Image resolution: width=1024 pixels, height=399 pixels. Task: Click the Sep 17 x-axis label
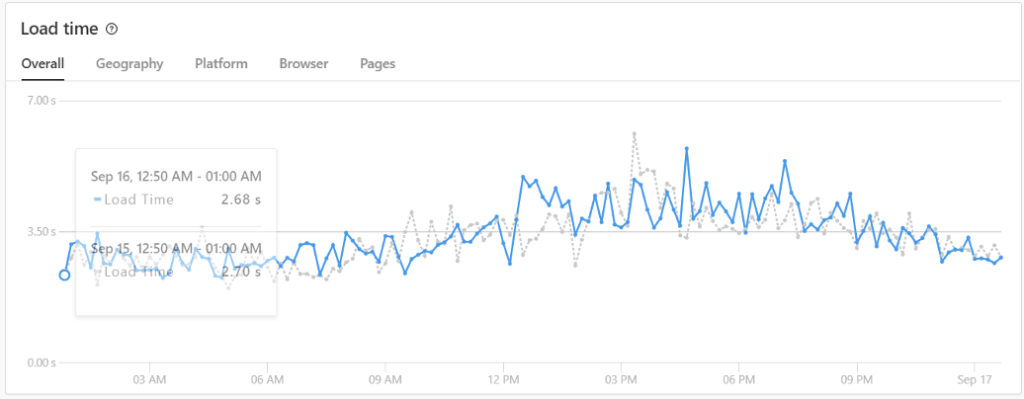tap(974, 380)
